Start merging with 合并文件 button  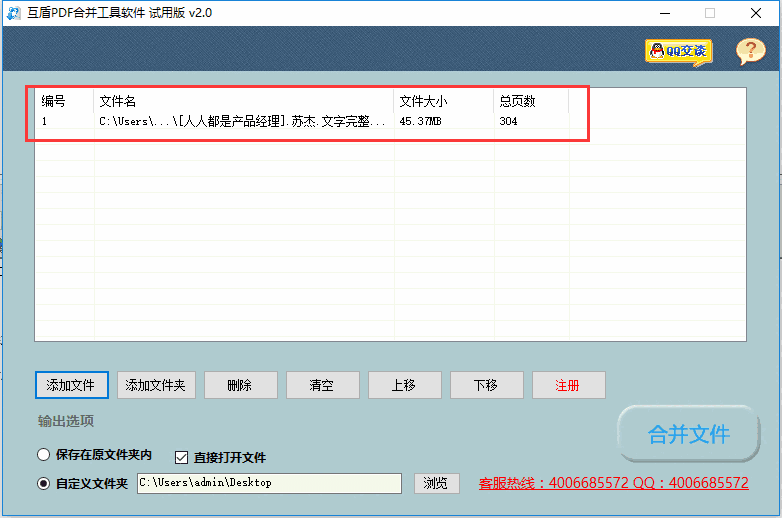click(x=689, y=434)
